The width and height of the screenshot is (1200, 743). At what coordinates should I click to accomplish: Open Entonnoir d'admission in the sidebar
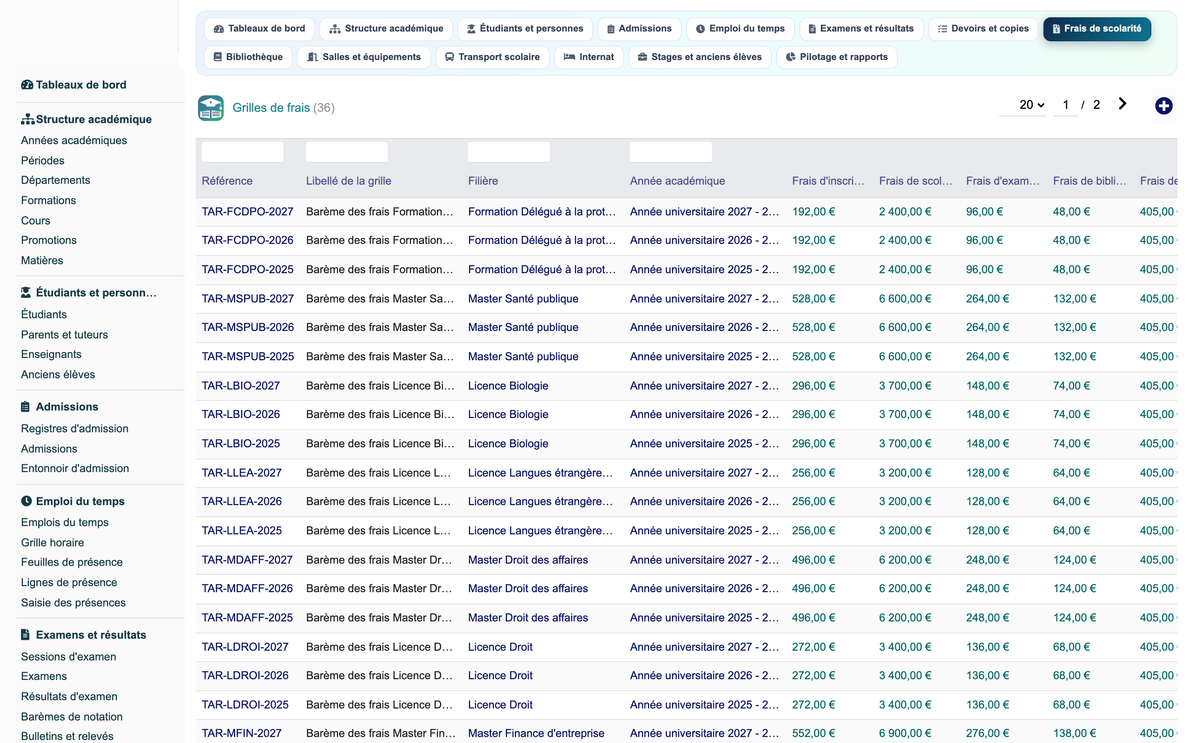[x=75, y=469]
